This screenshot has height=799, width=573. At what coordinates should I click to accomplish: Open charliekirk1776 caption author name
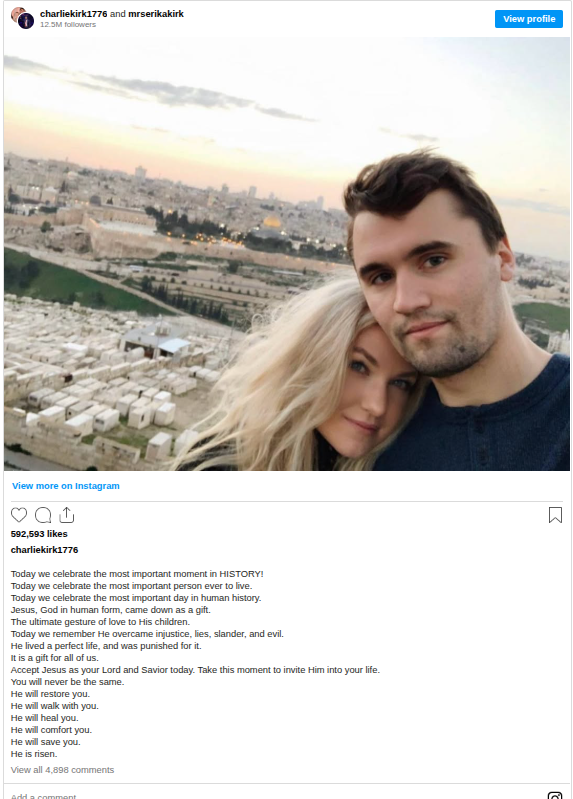[x=44, y=550]
